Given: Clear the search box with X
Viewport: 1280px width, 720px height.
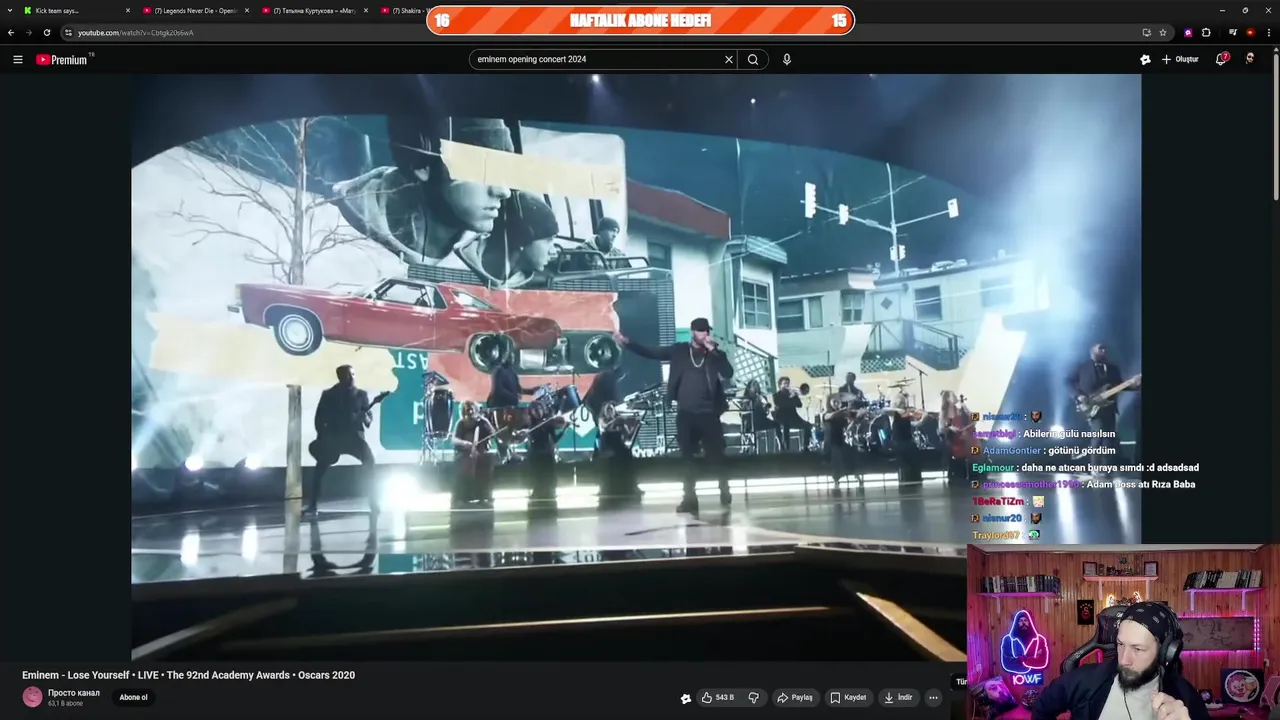Looking at the screenshot, I should pos(729,59).
